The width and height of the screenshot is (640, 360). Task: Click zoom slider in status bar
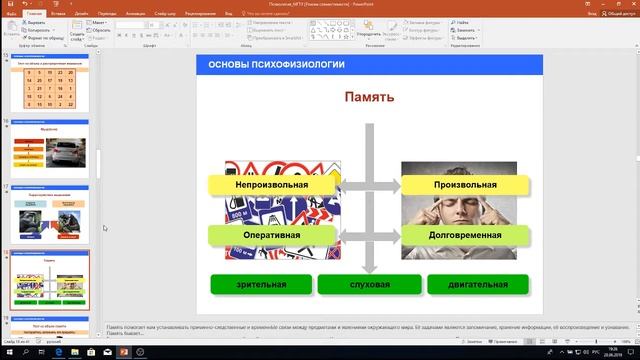[x=596, y=342]
